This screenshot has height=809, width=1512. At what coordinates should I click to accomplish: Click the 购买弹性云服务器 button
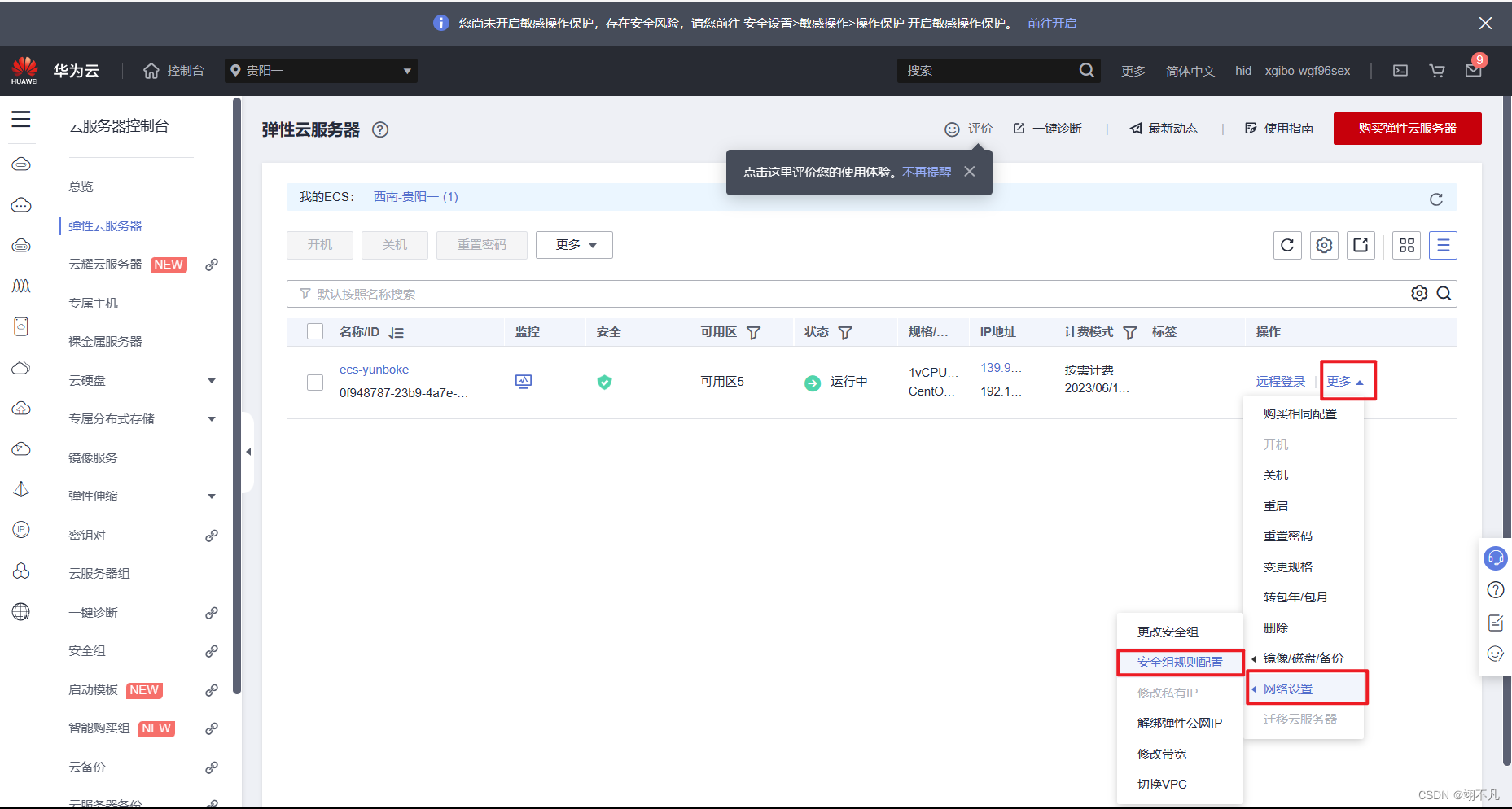(x=1408, y=129)
